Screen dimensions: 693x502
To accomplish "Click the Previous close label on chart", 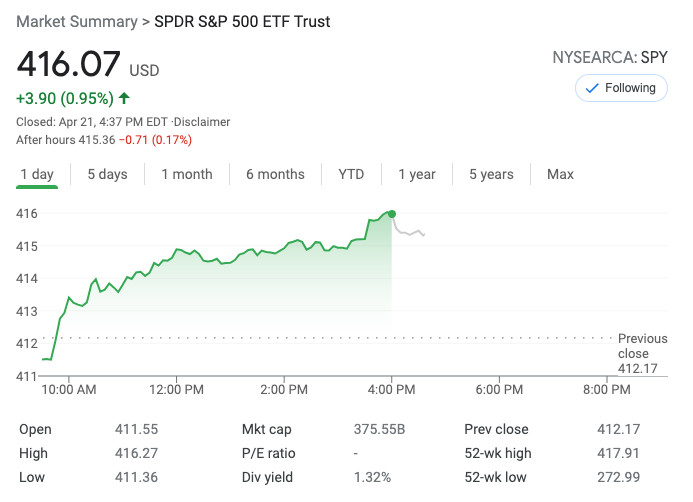I will 642,346.
